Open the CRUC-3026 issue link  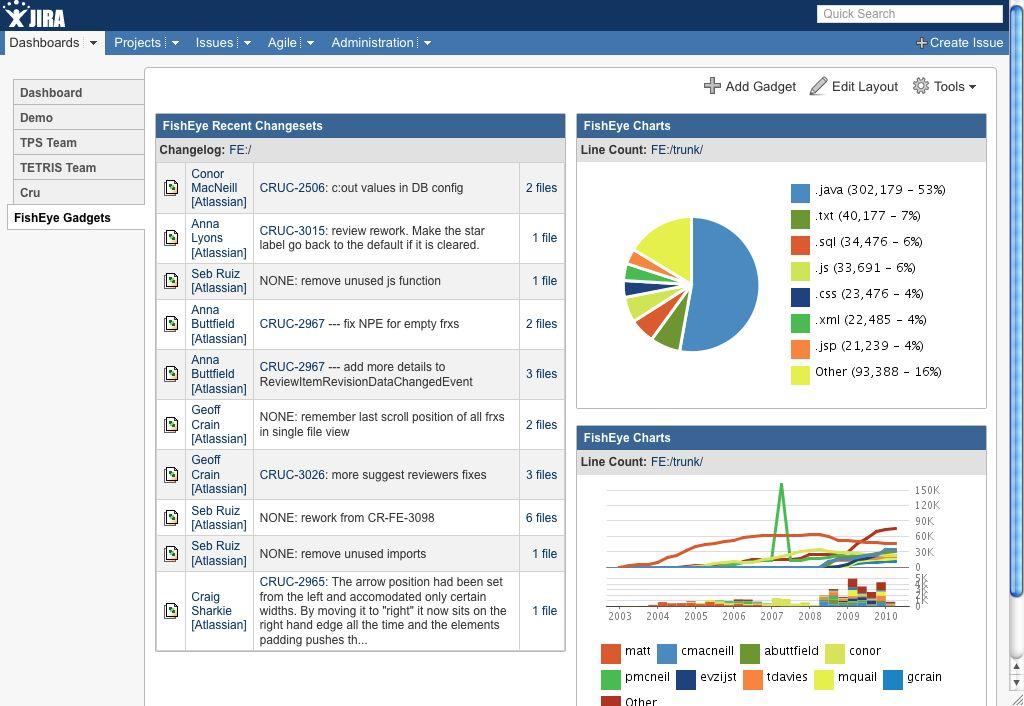point(292,475)
